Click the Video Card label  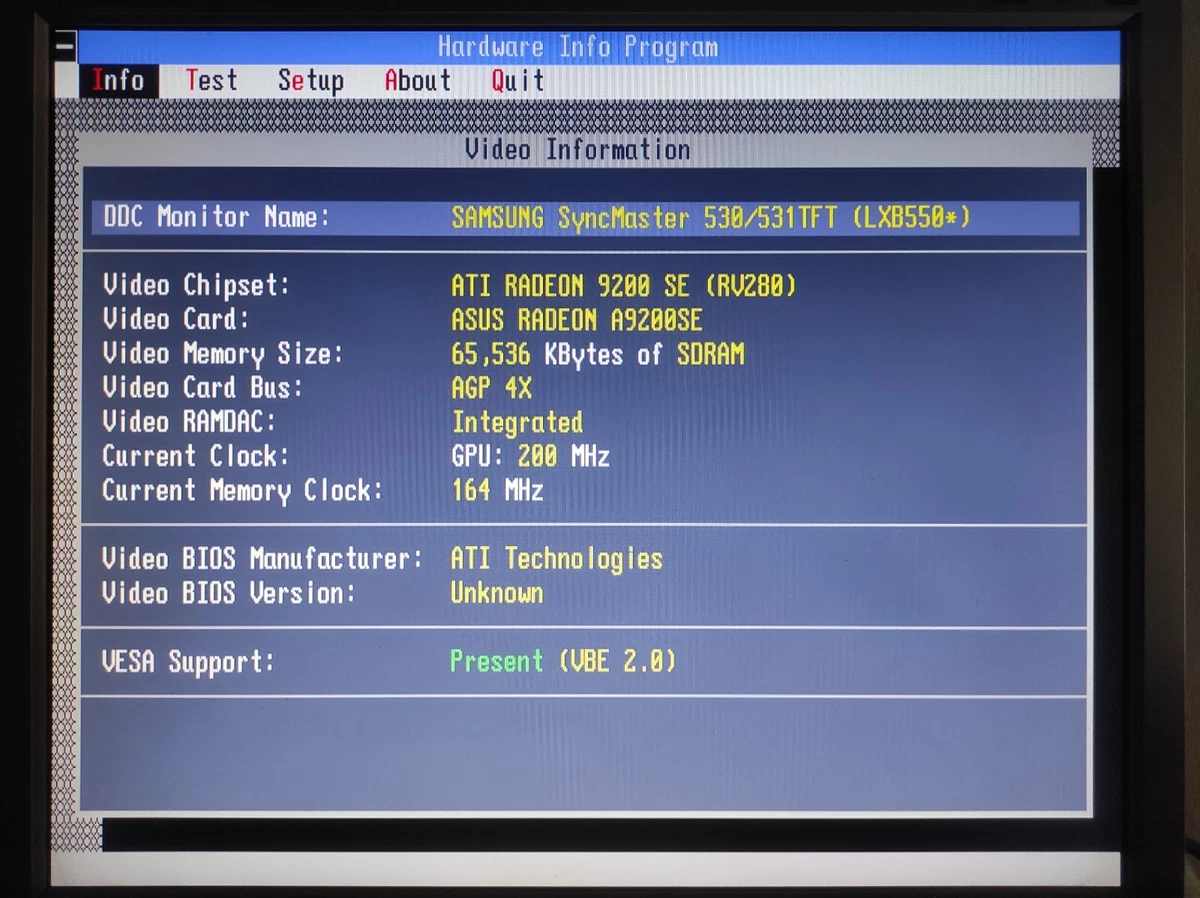176,319
